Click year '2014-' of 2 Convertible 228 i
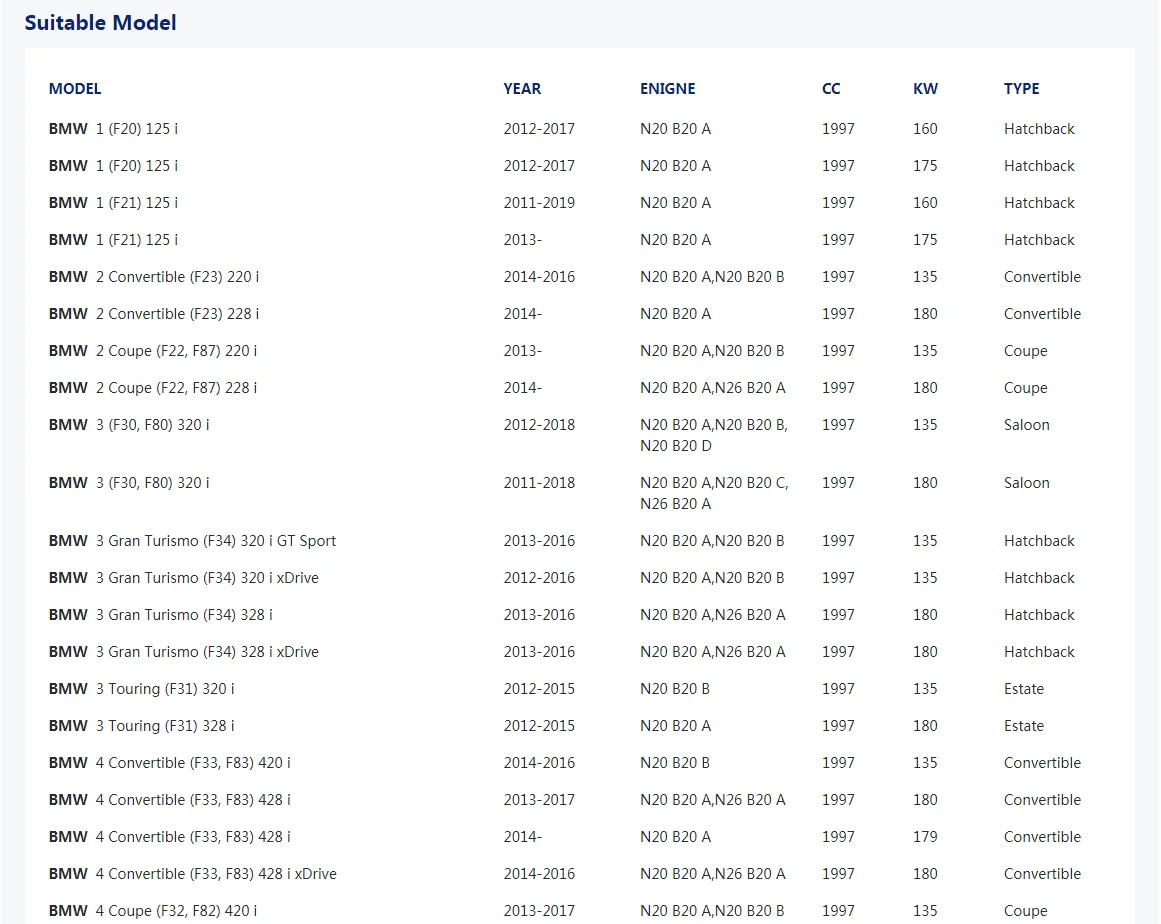Image resolution: width=1161 pixels, height=924 pixels. coord(523,314)
